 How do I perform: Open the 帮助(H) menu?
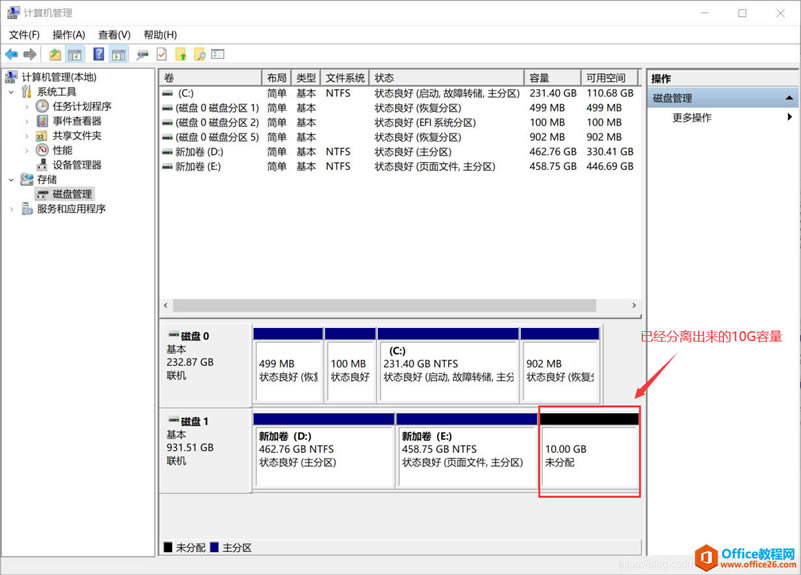(160, 35)
